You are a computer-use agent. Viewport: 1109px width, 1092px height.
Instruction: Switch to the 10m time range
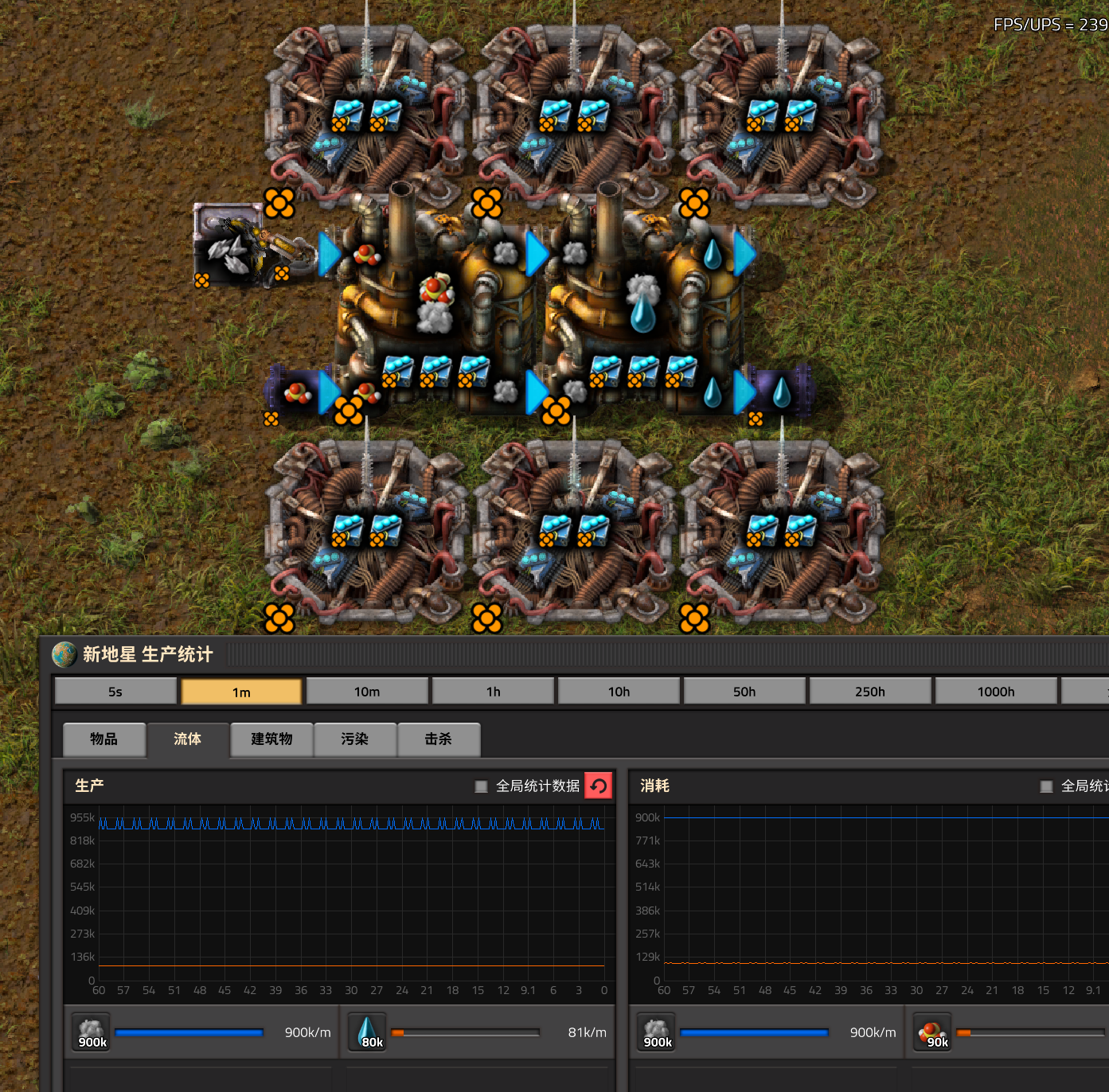tap(367, 691)
